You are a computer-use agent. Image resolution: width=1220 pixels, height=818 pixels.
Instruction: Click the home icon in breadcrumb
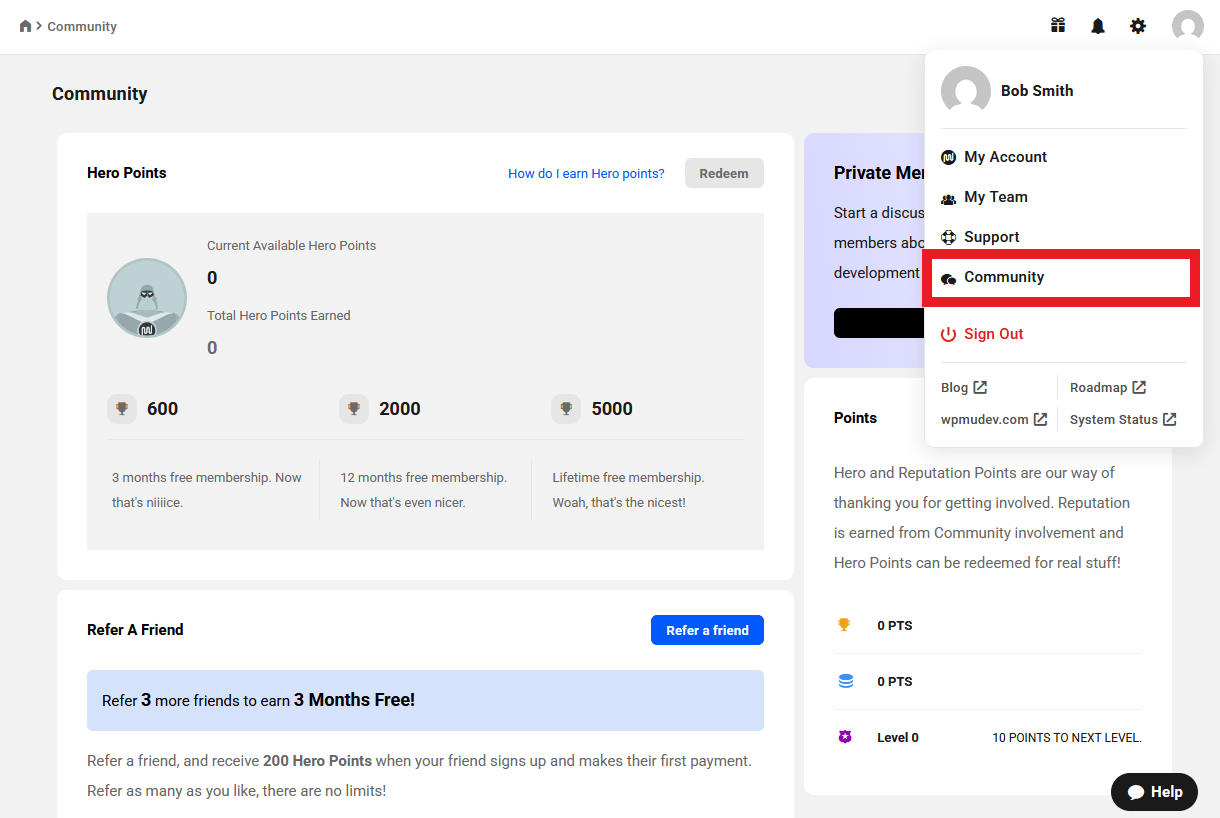point(26,26)
